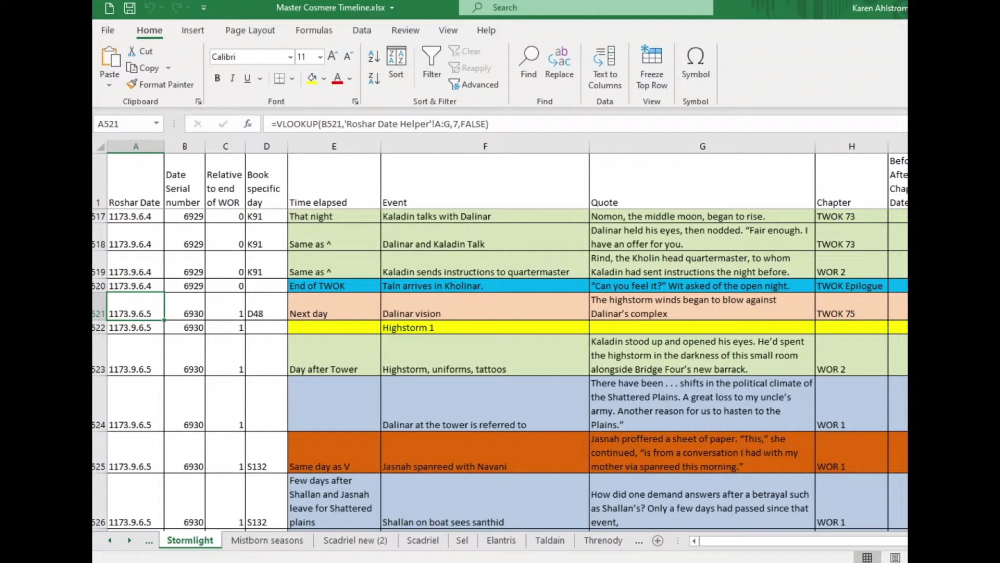
Task: Open Find with magnifier icon
Action: point(529,62)
